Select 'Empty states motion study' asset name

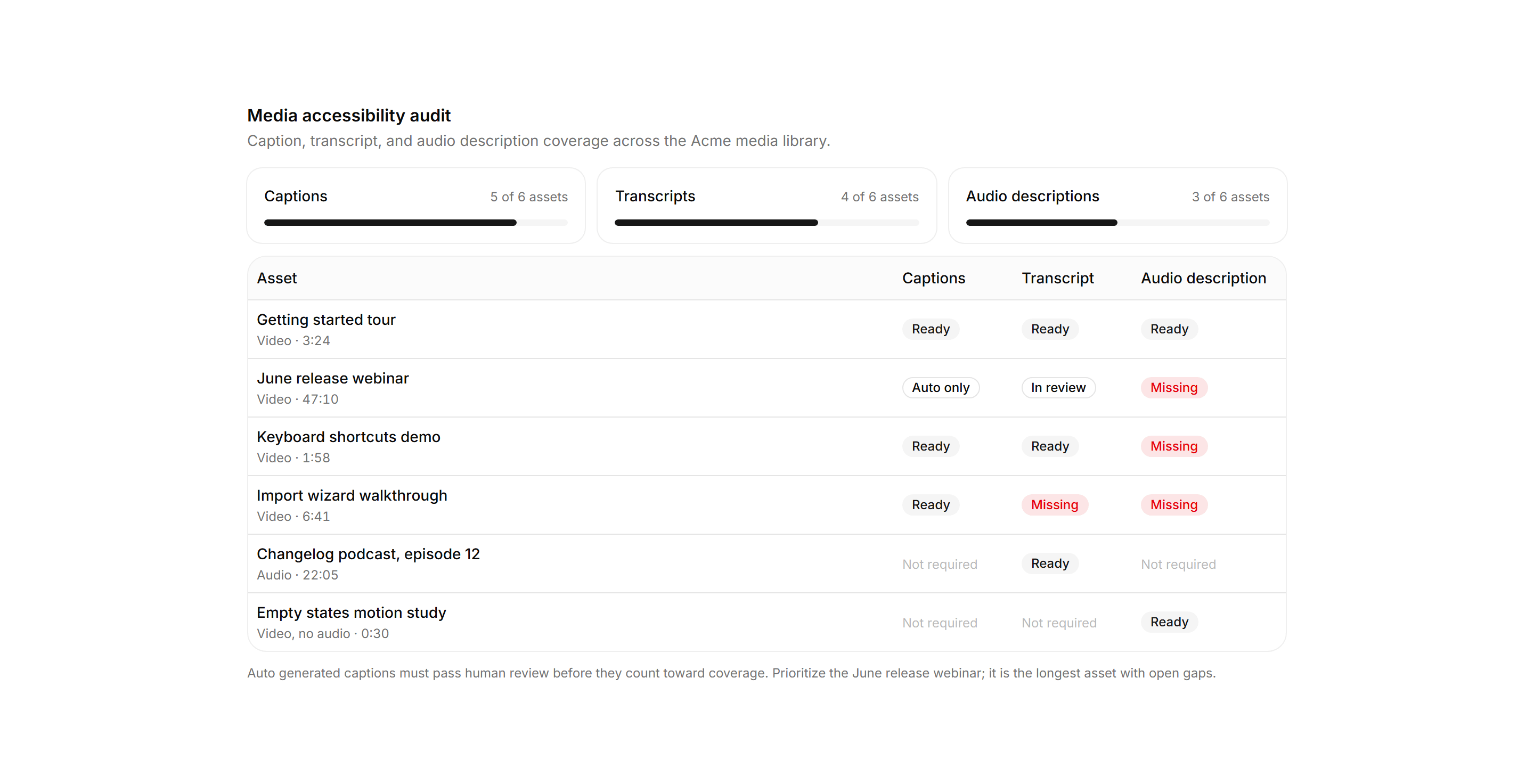(x=352, y=612)
